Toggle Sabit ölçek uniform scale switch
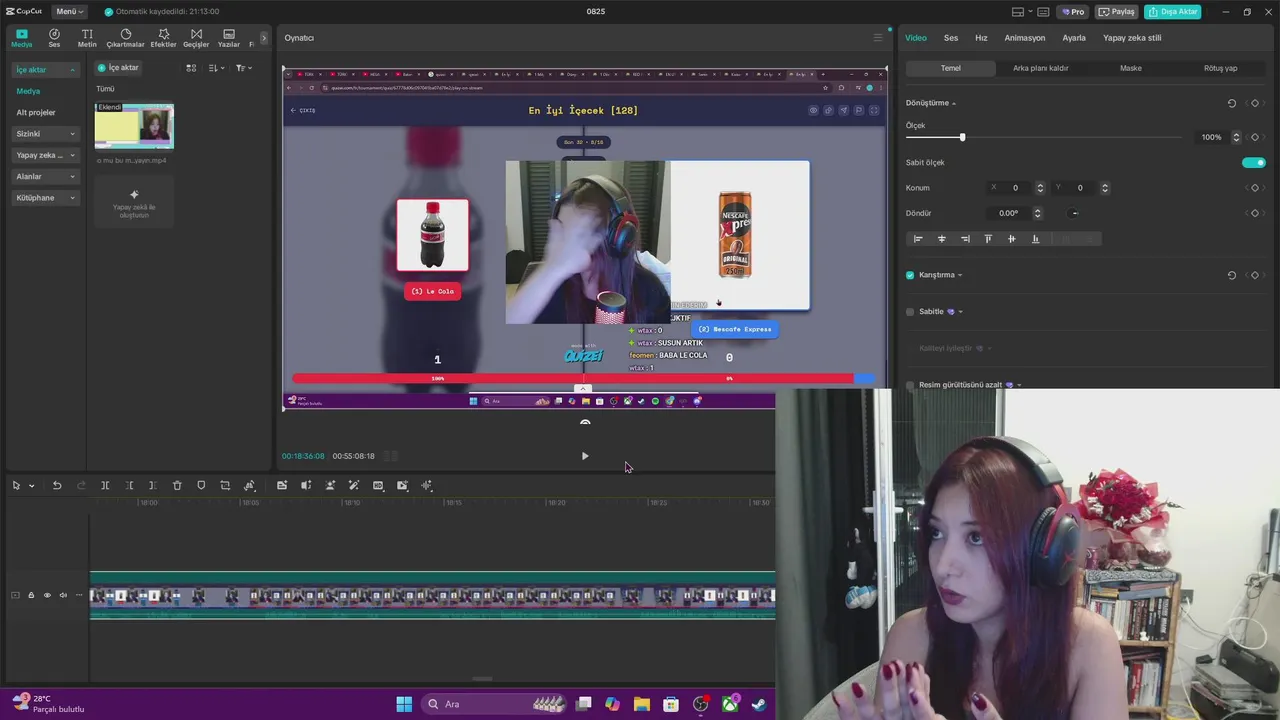 1254,162
